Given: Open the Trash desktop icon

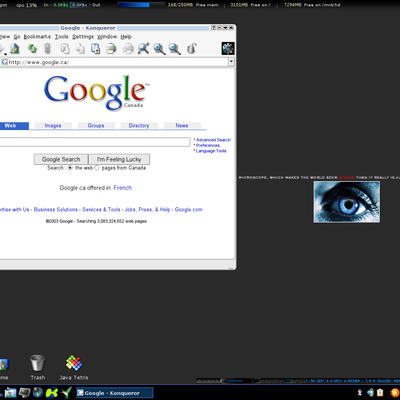Looking at the screenshot, I should 38,367.
